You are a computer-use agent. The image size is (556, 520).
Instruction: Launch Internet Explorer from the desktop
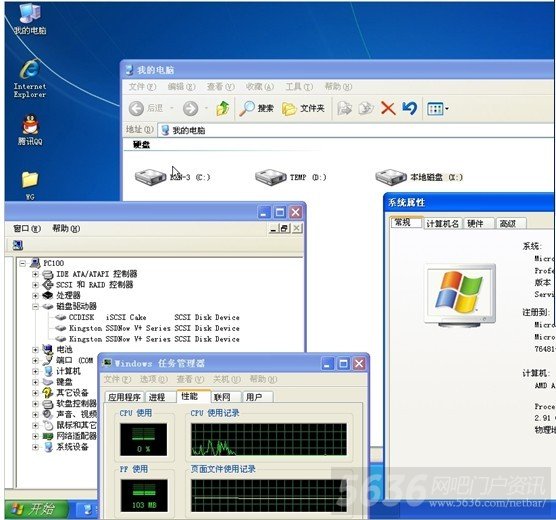30,79
